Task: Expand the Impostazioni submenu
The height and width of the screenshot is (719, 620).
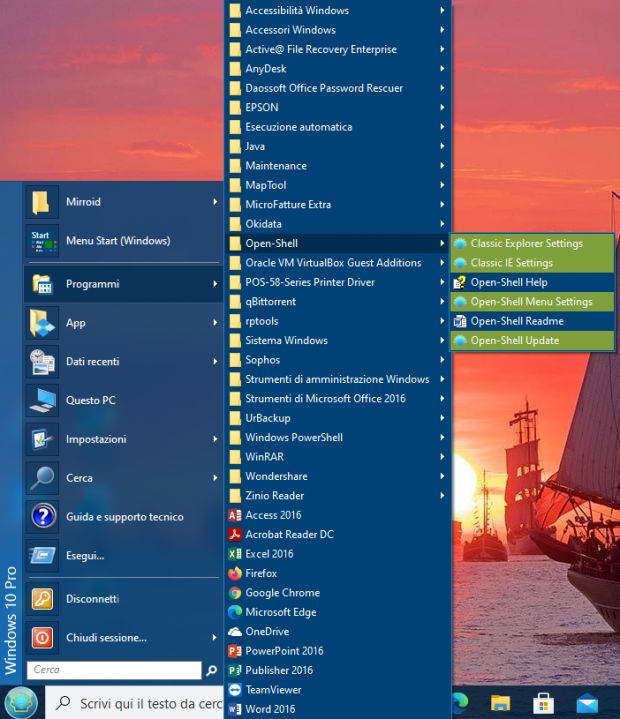Action: pyautogui.click(x=123, y=439)
